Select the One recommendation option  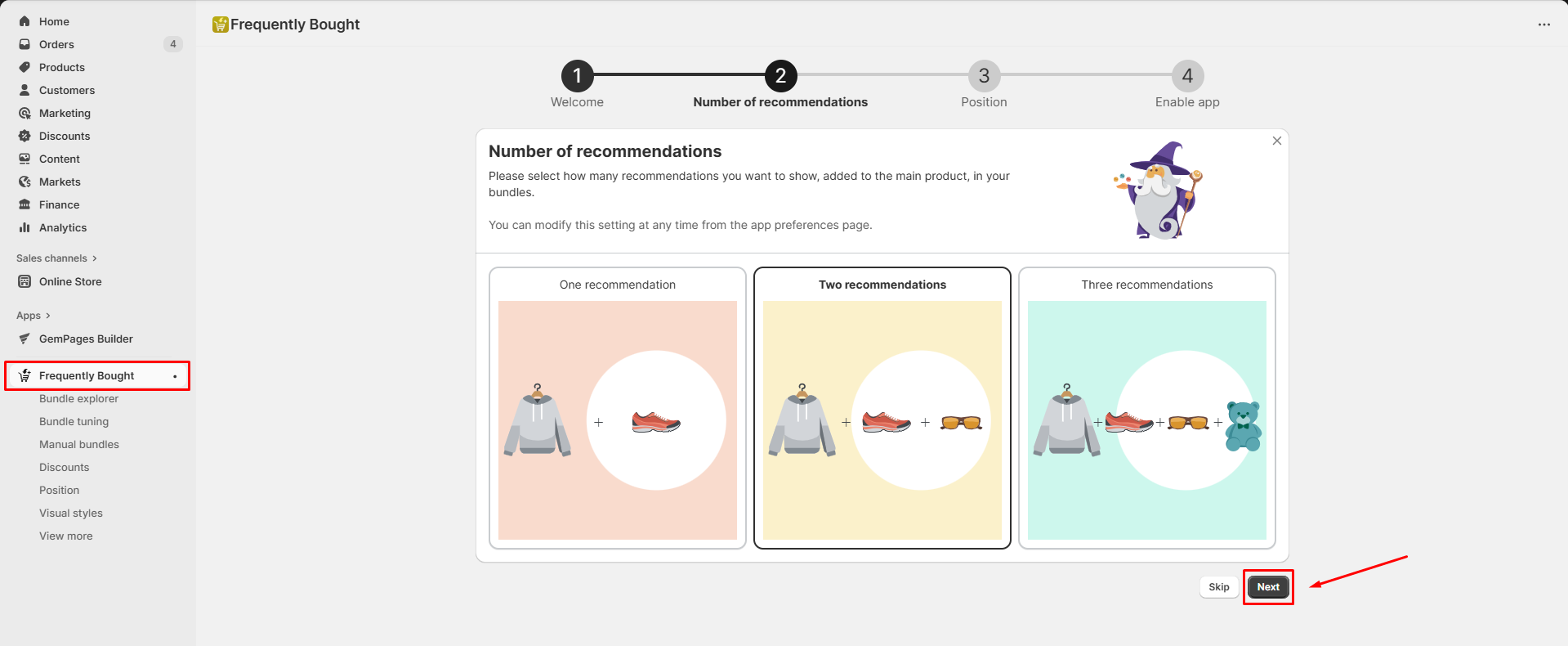point(617,407)
